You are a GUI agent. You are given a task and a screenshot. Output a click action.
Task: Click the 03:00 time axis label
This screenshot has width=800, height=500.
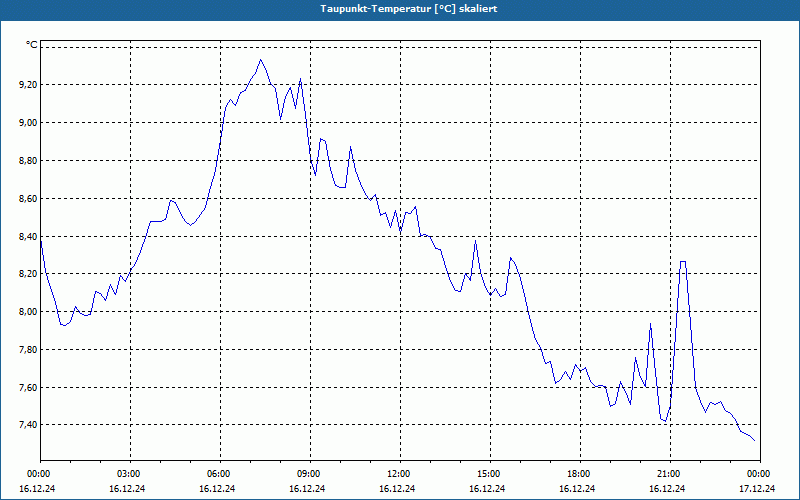click(x=131, y=474)
